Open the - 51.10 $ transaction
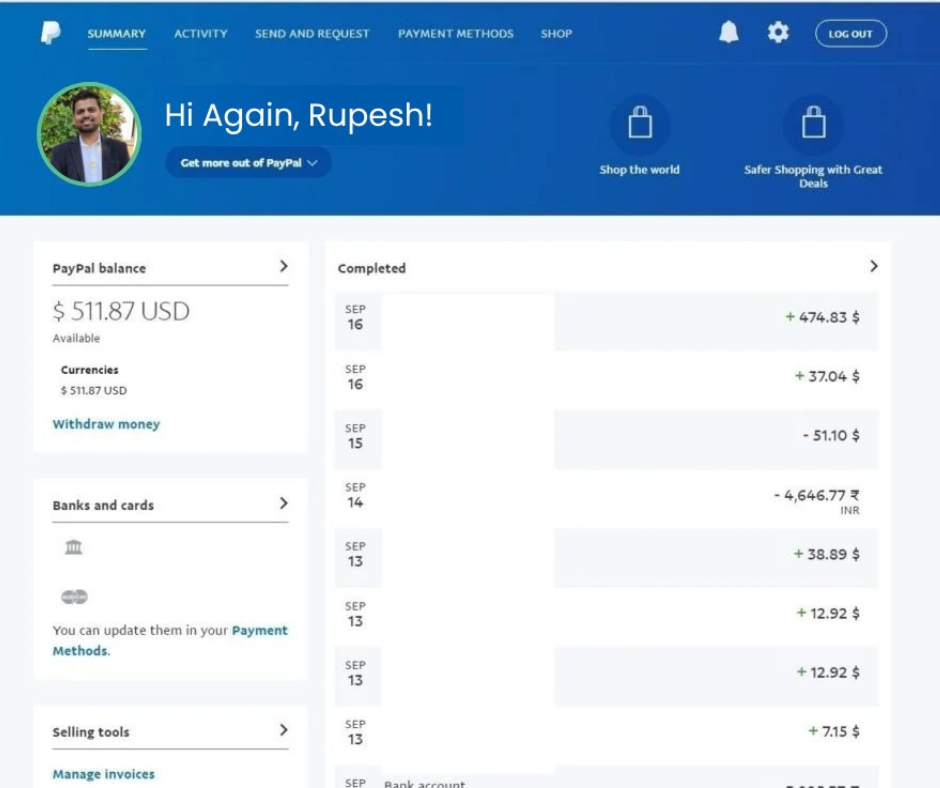940x788 pixels. (606, 440)
